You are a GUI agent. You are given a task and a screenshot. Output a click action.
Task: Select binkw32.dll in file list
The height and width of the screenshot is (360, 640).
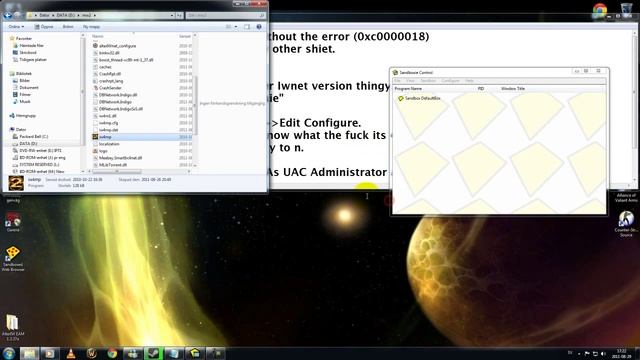coord(106,53)
